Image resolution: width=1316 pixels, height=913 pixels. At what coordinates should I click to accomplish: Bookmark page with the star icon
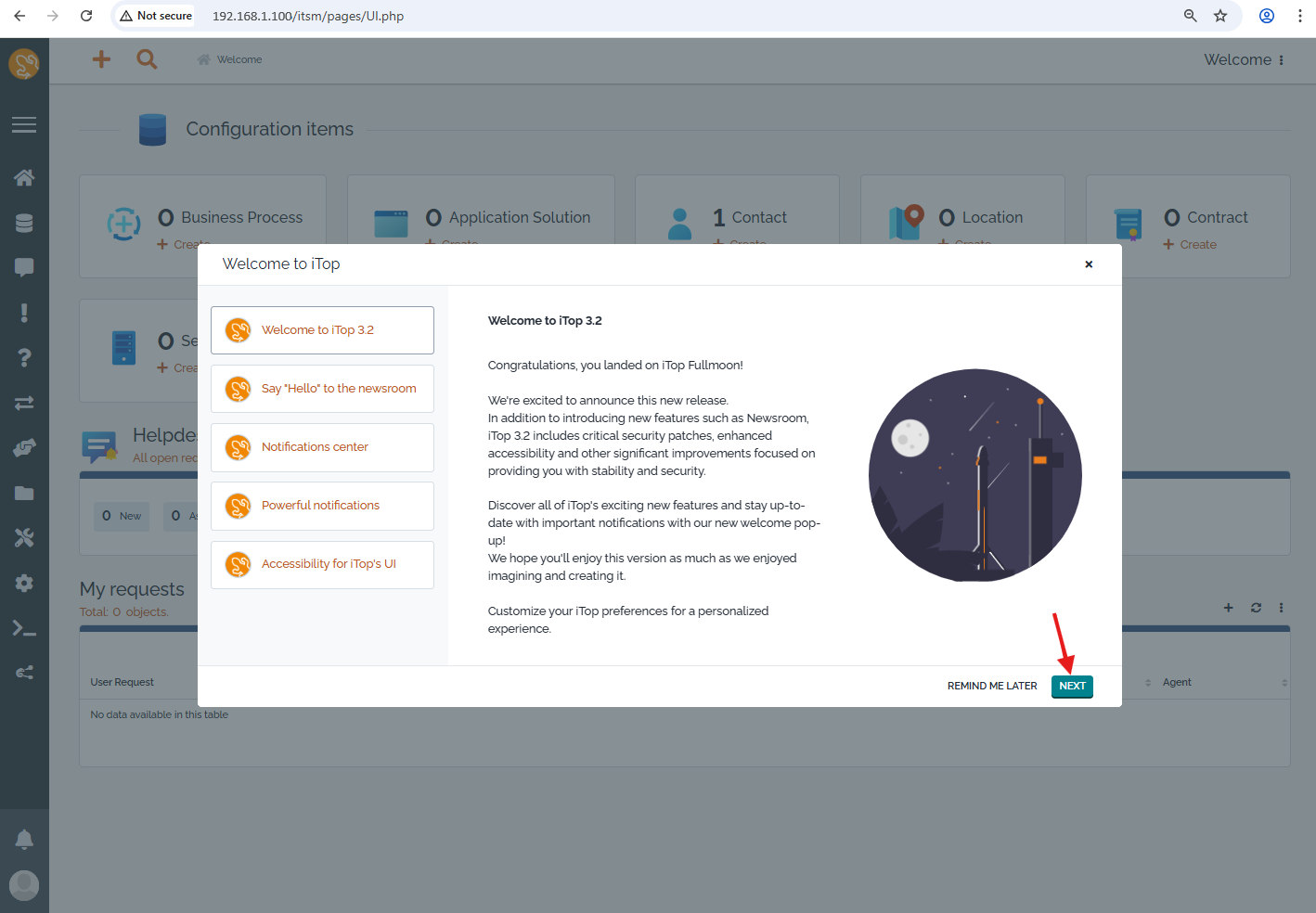click(1220, 16)
